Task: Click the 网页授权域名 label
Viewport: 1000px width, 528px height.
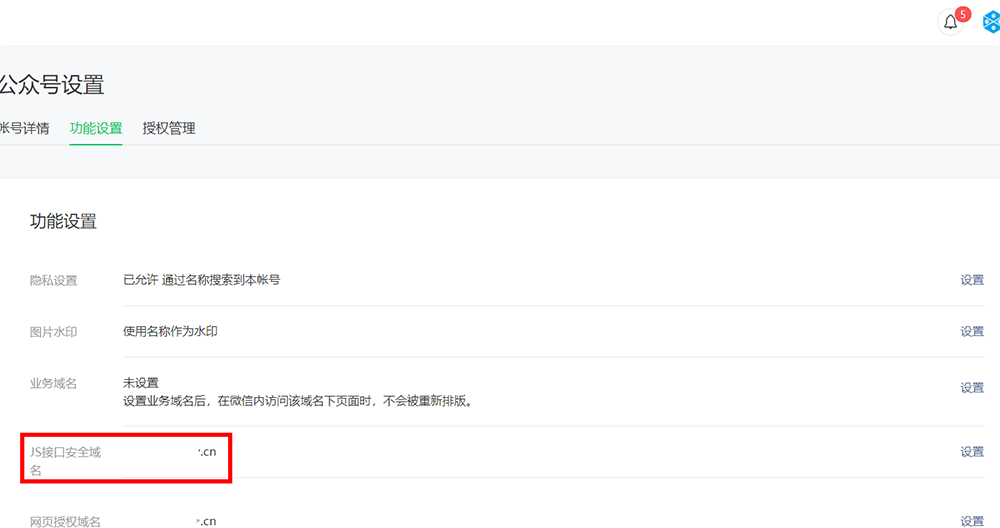Action: pos(65,521)
